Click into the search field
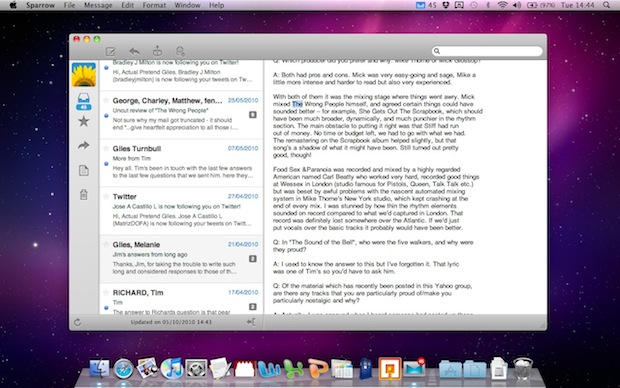Screen dimensions: 620x388 pos(487,51)
